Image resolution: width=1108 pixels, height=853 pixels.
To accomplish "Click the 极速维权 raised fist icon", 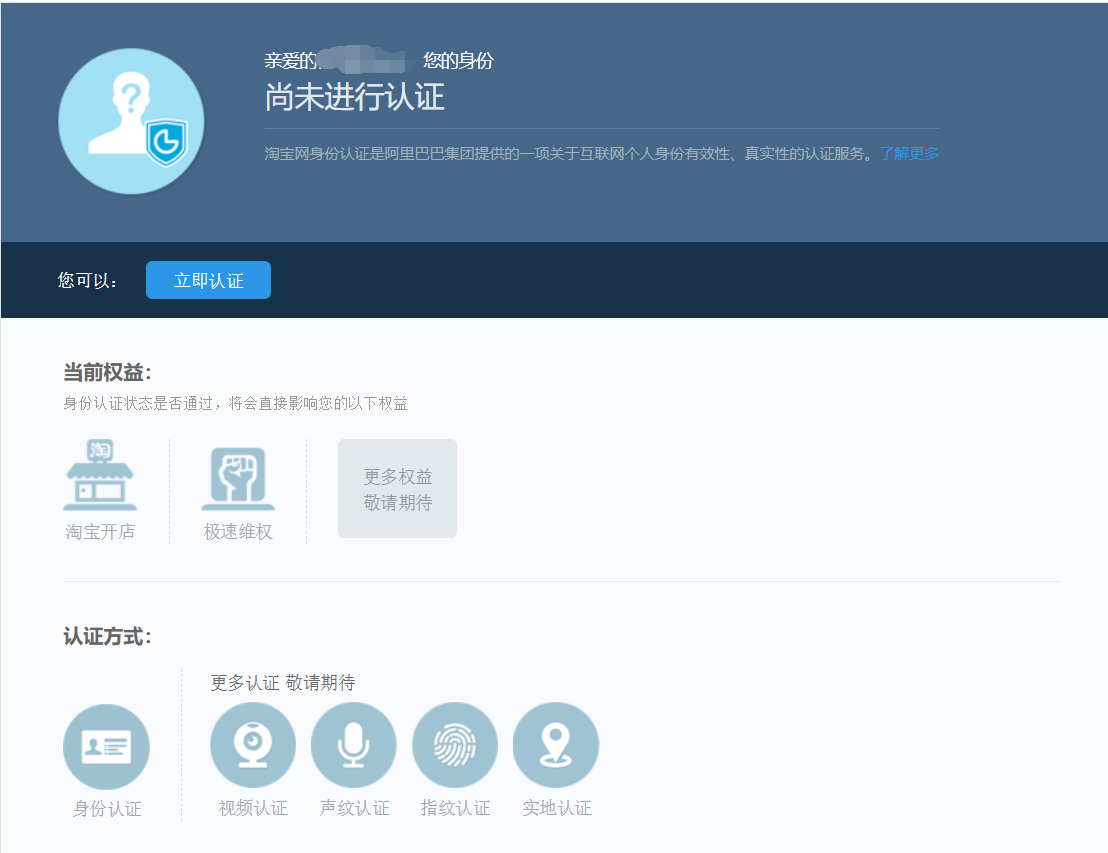I will click(237, 475).
